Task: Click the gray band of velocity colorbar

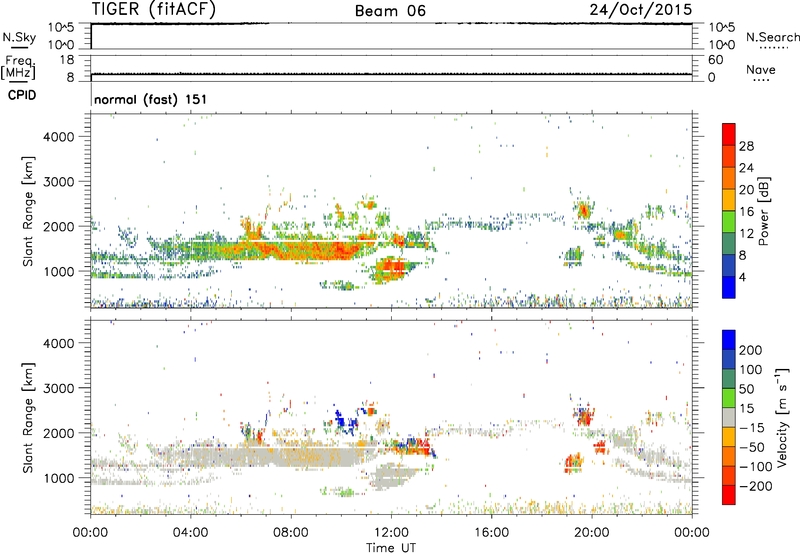Action: [729, 417]
